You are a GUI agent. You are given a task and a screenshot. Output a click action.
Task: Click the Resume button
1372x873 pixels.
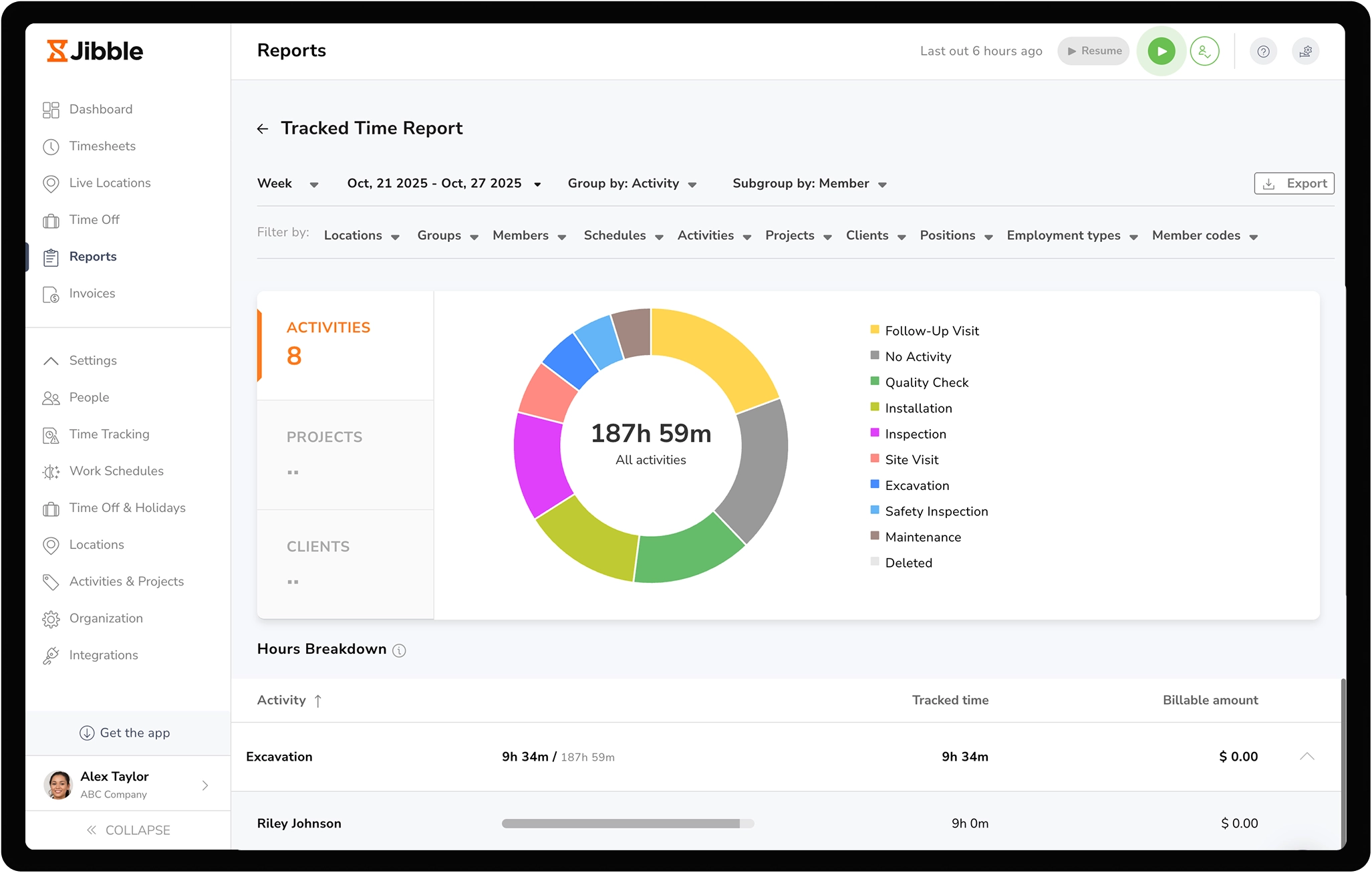[1093, 51]
